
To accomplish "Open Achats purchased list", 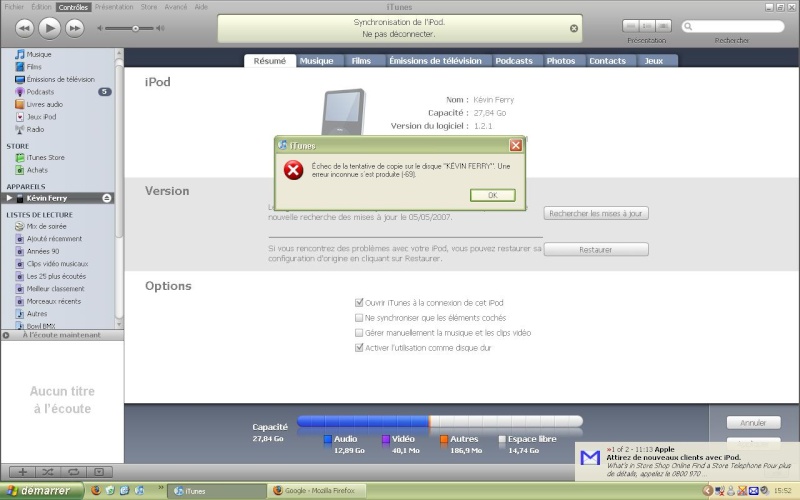I will tap(37, 170).
